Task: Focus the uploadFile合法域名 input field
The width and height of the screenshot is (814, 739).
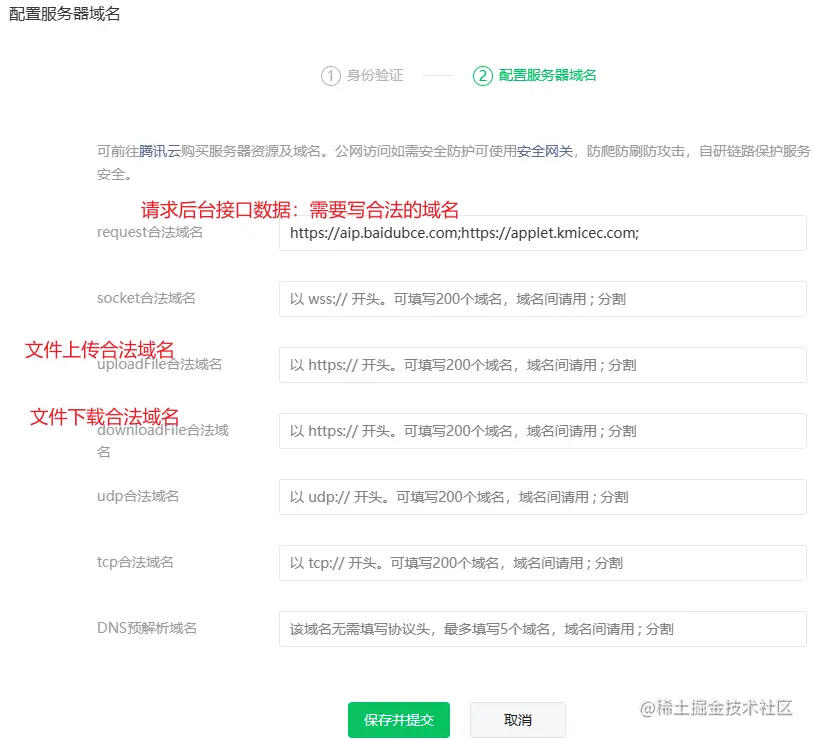Action: click(x=542, y=365)
